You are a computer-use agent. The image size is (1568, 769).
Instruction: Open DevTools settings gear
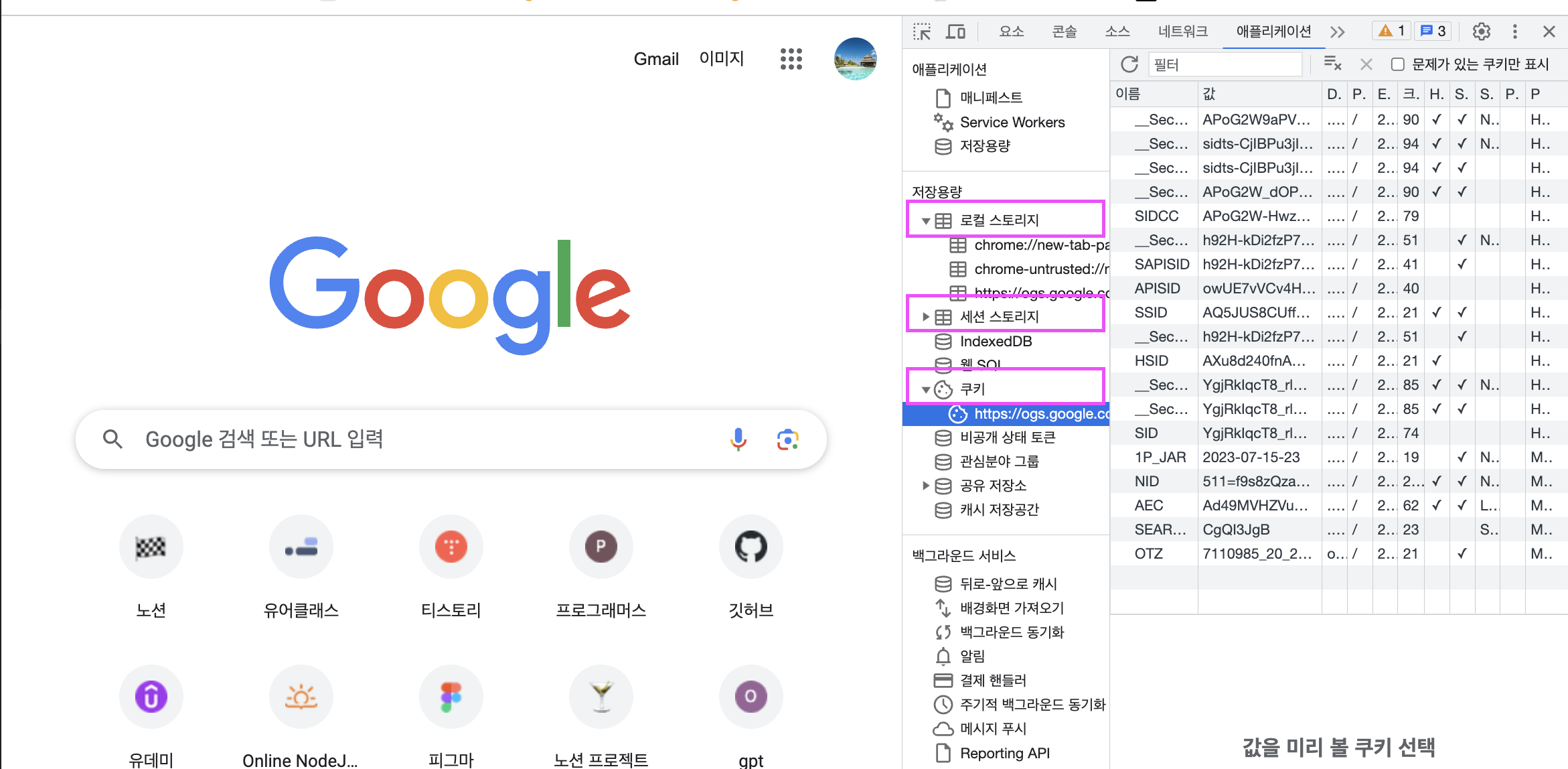tap(1481, 31)
